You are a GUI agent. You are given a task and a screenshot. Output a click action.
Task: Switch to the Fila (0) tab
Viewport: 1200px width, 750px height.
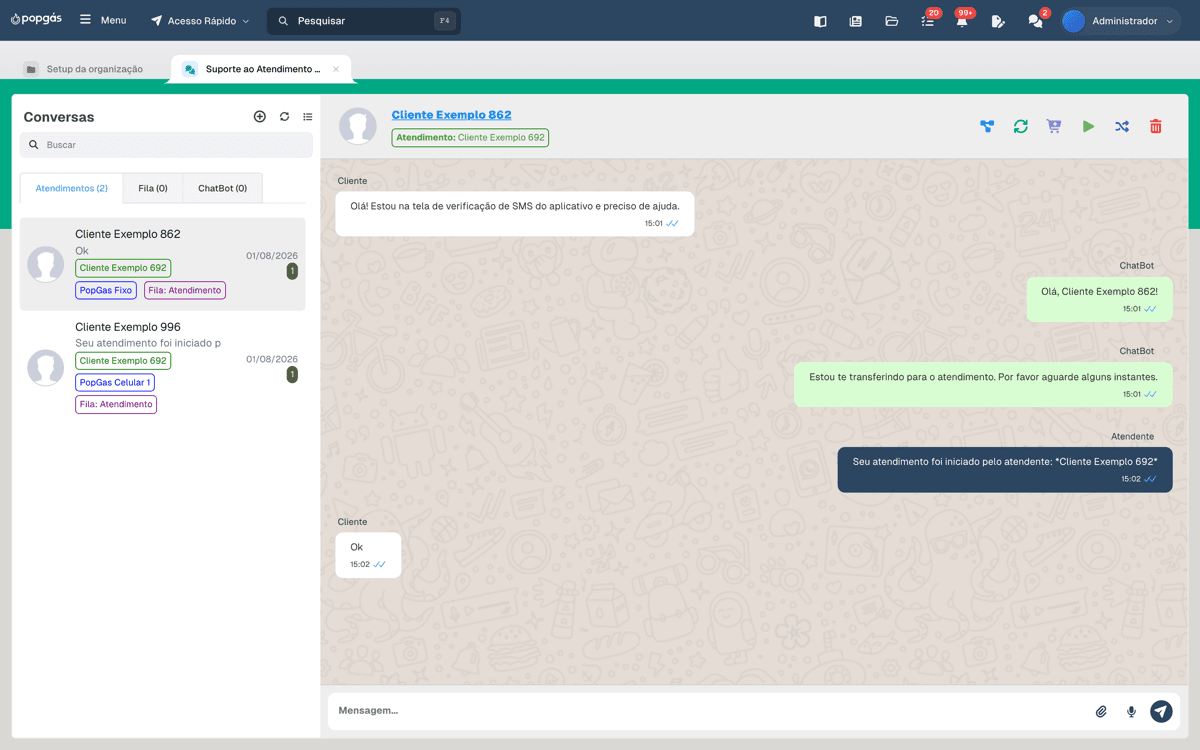point(153,188)
